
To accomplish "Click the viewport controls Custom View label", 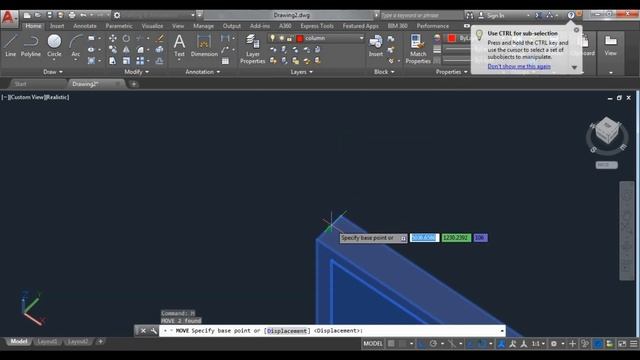I will click(x=27, y=97).
